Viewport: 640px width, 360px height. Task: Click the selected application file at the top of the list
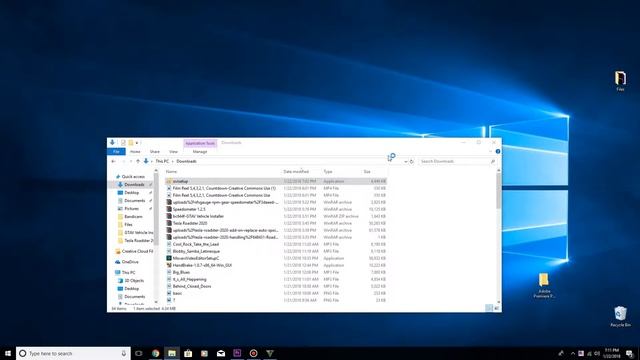pyautogui.click(x=276, y=181)
